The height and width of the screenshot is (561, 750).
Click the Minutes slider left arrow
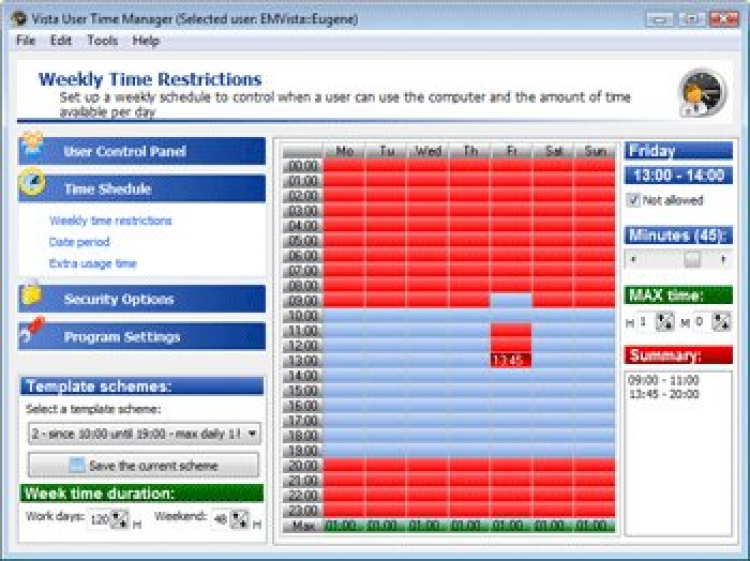(x=633, y=260)
